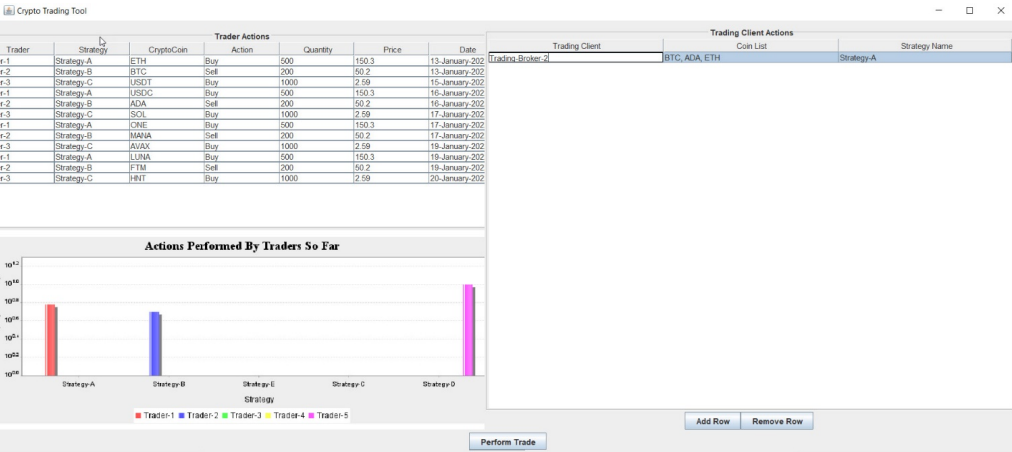Click the Trading Client column header
Image resolution: width=1012 pixels, height=452 pixels.
pyautogui.click(x=575, y=46)
